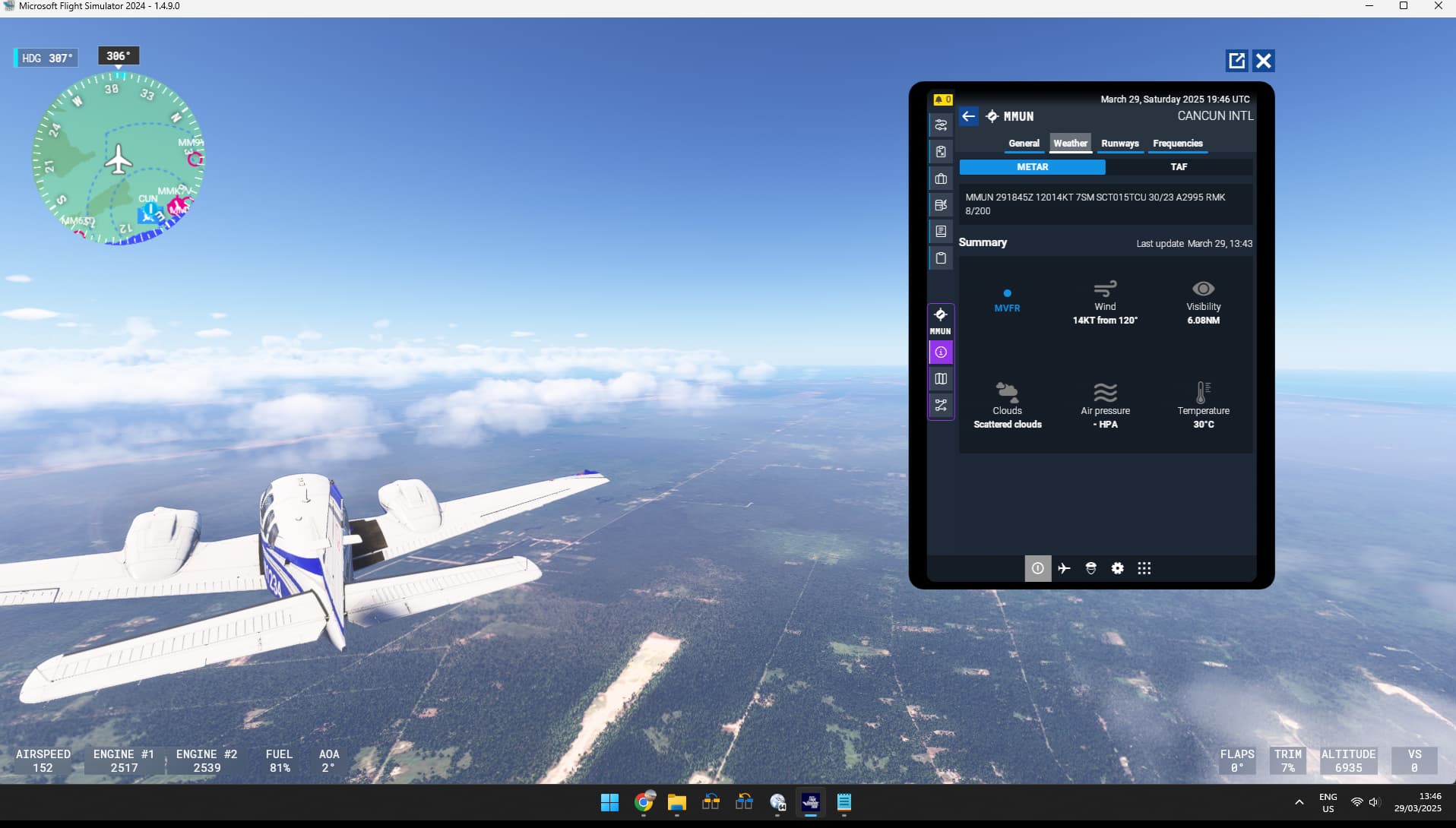The width and height of the screenshot is (1456, 828).
Task: Show hidden system tray icons chevron
Action: 1299,803
